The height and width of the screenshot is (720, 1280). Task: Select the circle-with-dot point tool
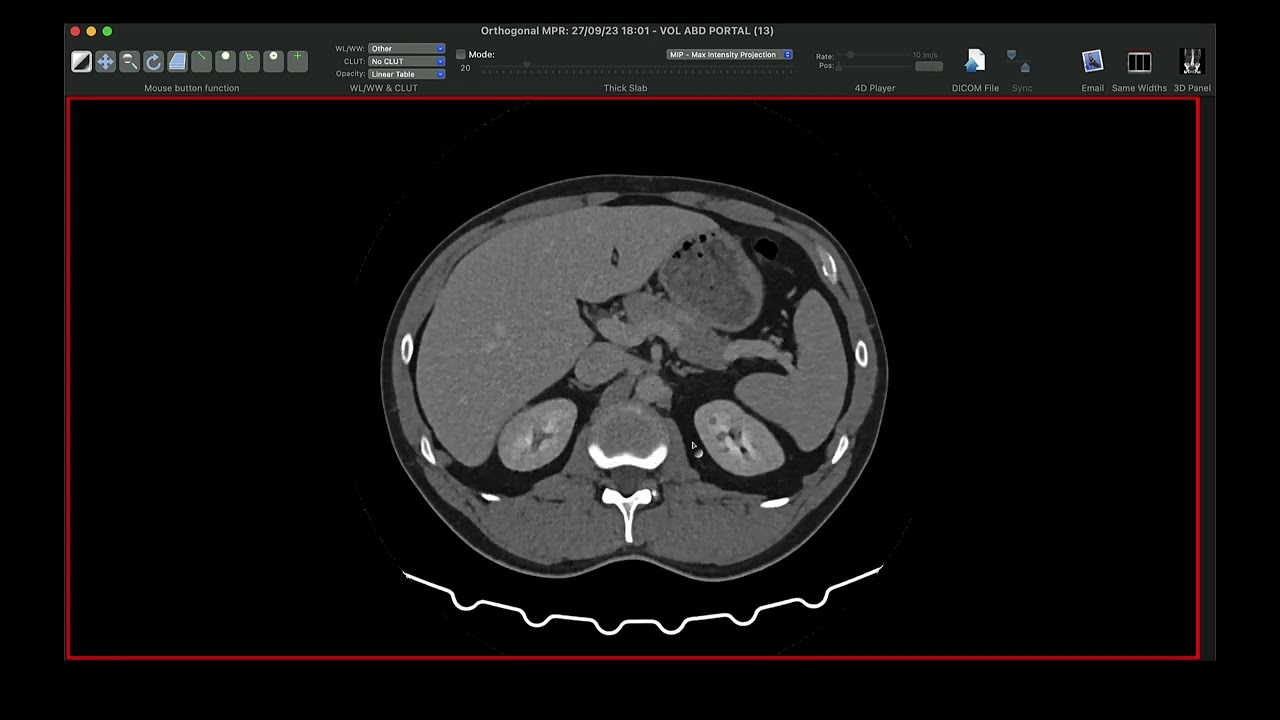point(273,61)
